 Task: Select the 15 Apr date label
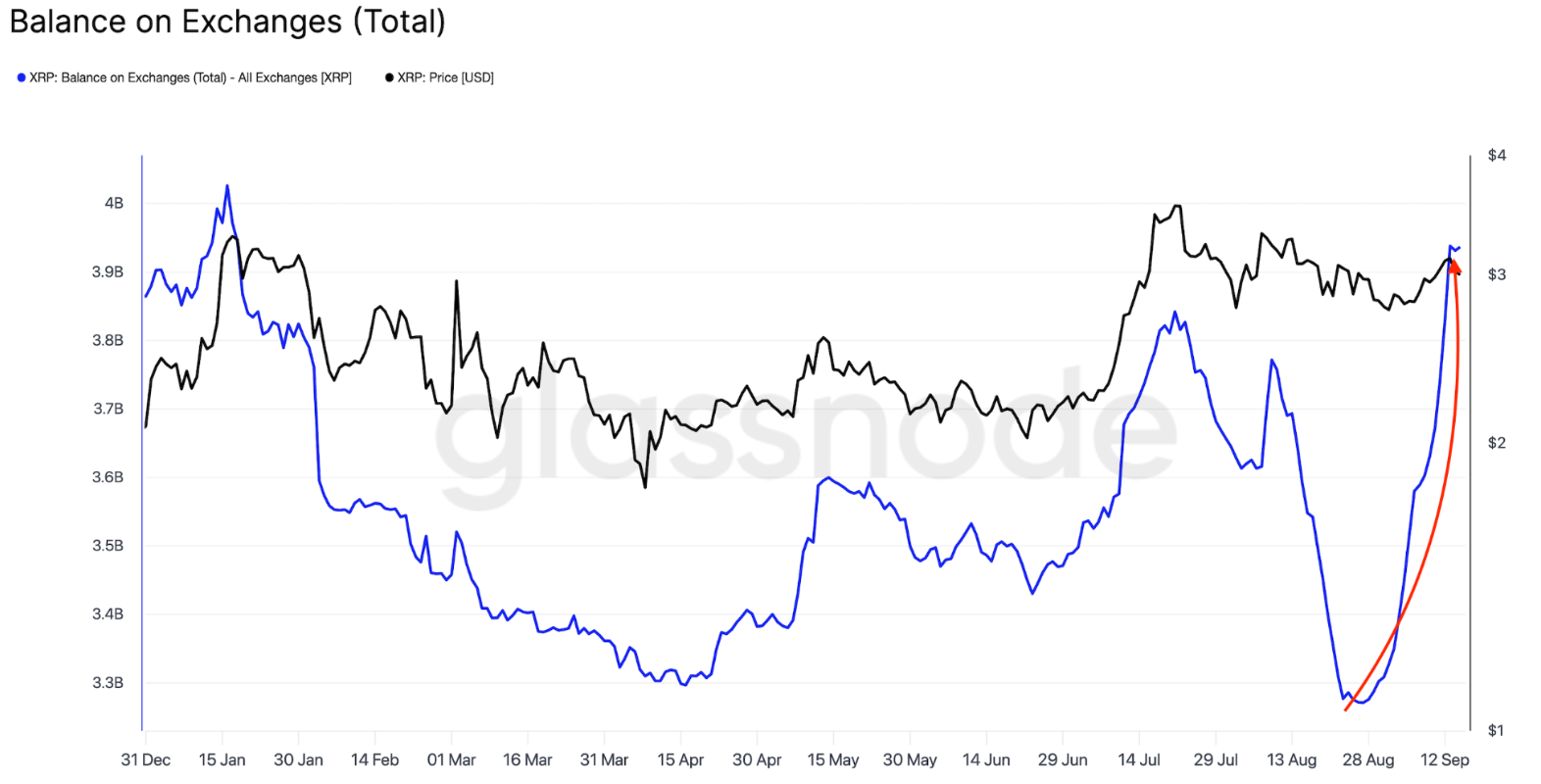pos(680,759)
